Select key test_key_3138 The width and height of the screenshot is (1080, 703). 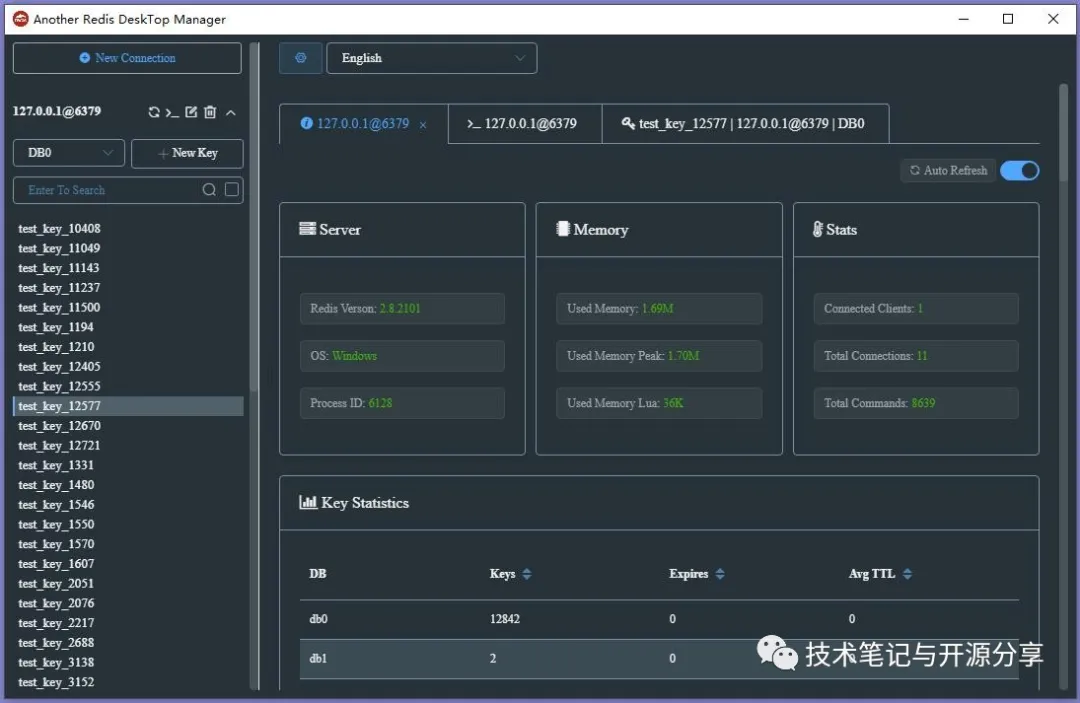pyautogui.click(x=128, y=662)
